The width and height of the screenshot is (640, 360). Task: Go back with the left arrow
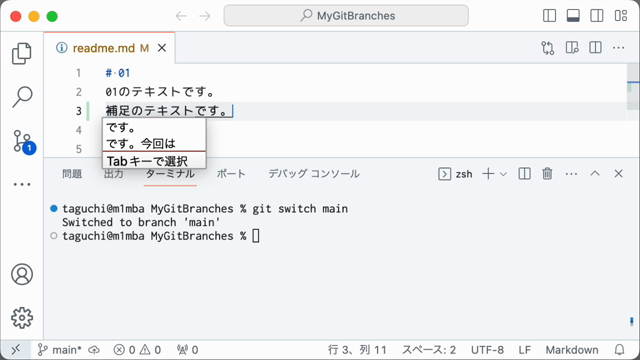181,16
